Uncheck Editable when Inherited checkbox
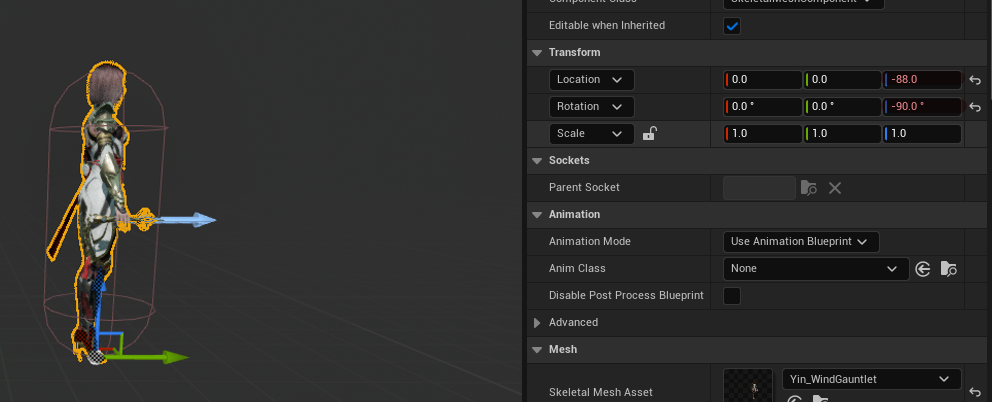The height and width of the screenshot is (402, 992). (732, 27)
